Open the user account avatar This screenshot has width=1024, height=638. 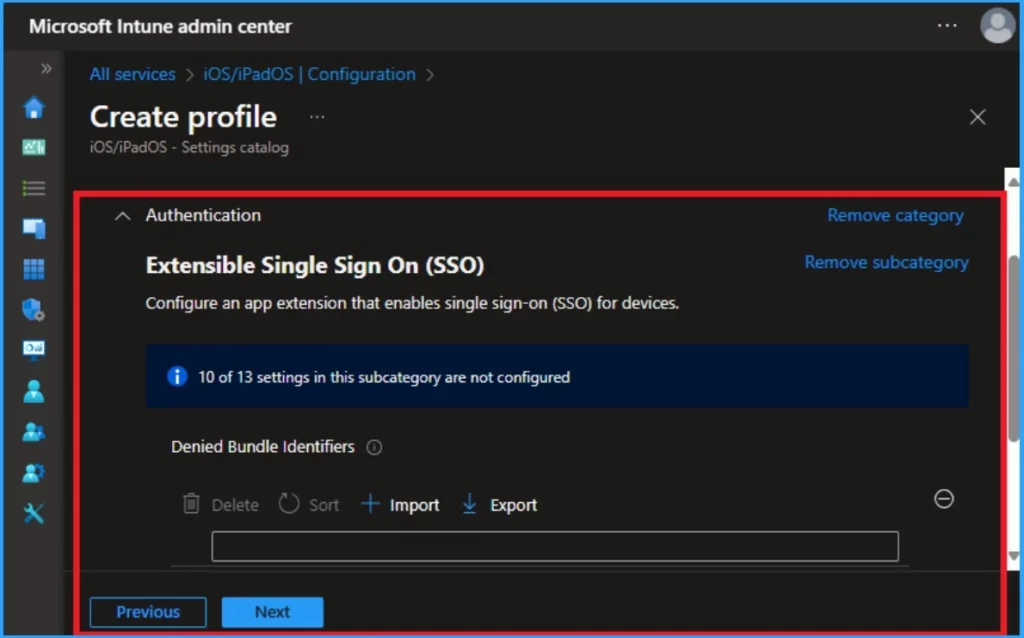pos(997,25)
